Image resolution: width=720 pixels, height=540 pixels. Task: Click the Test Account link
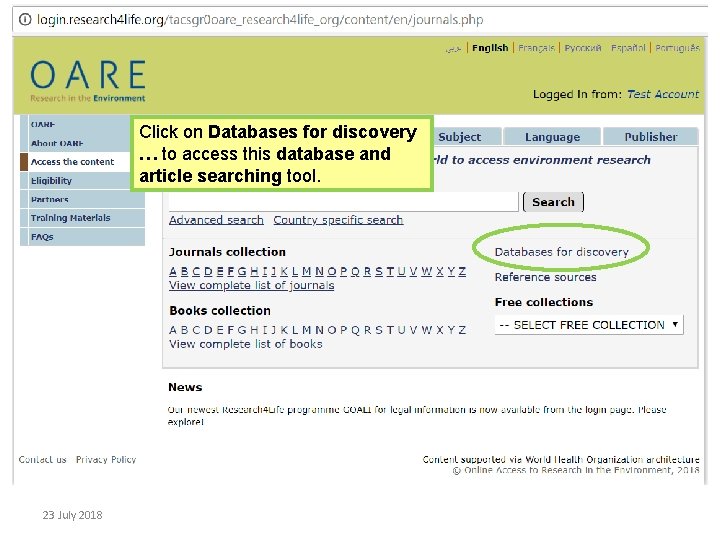[663, 94]
